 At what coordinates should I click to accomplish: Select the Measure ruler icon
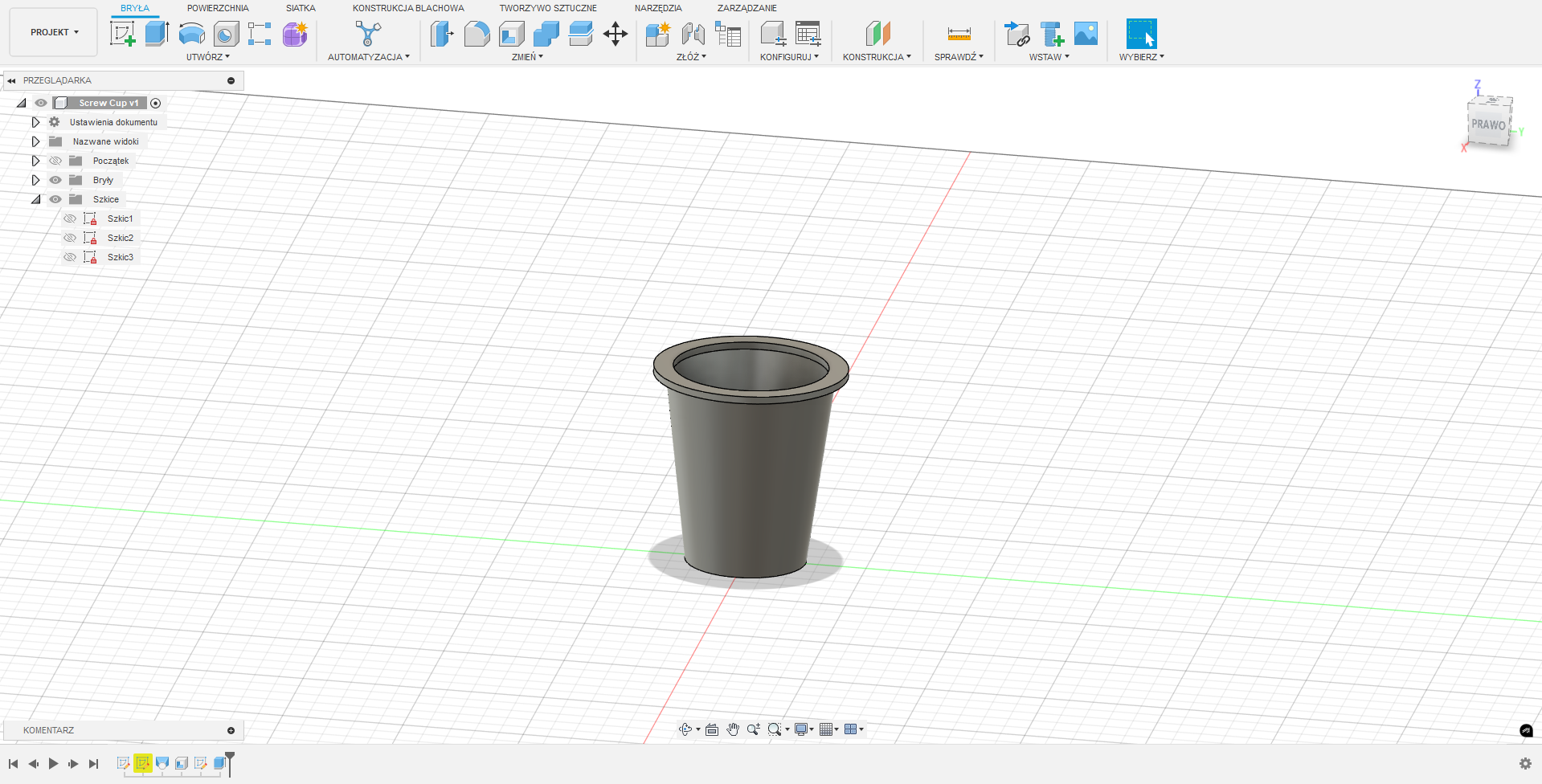pos(959,34)
